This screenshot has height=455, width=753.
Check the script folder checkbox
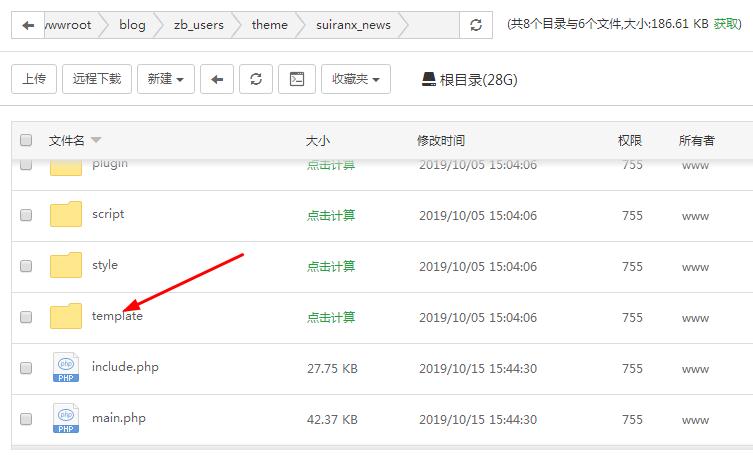[26, 215]
